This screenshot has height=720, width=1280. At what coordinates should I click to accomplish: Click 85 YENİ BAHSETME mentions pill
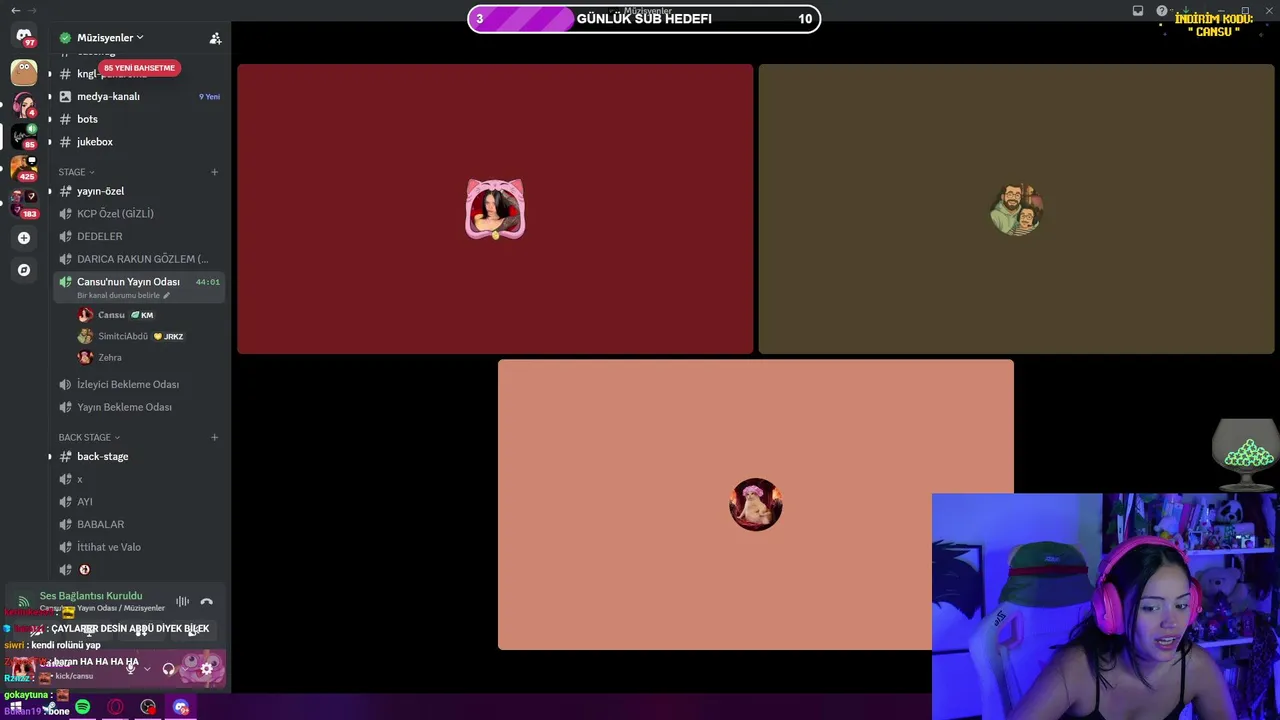coord(139,68)
